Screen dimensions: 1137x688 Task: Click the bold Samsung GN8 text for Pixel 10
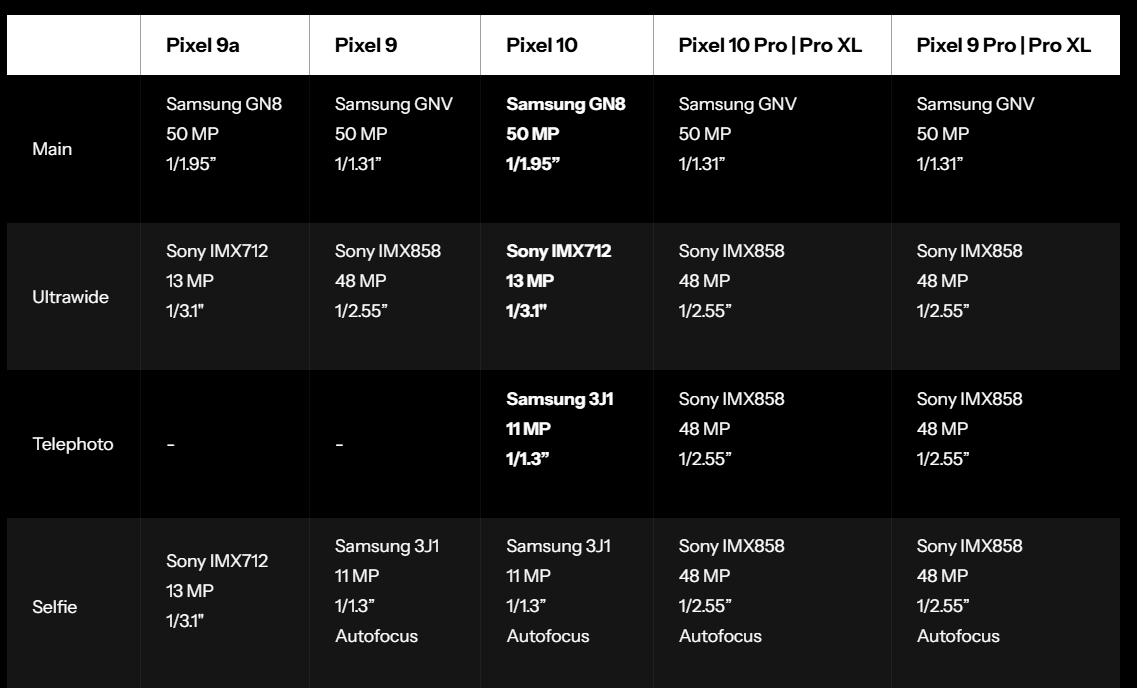tap(566, 104)
